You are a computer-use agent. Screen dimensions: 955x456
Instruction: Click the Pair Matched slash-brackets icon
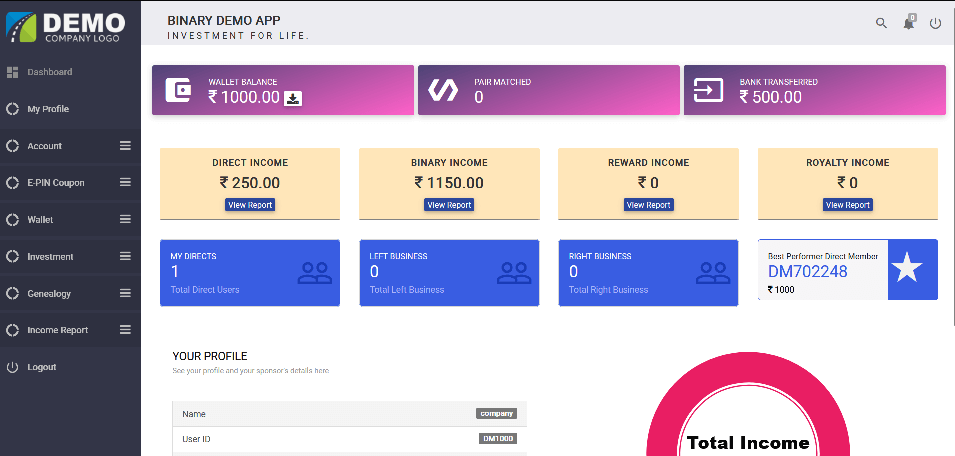pyautogui.click(x=443, y=90)
